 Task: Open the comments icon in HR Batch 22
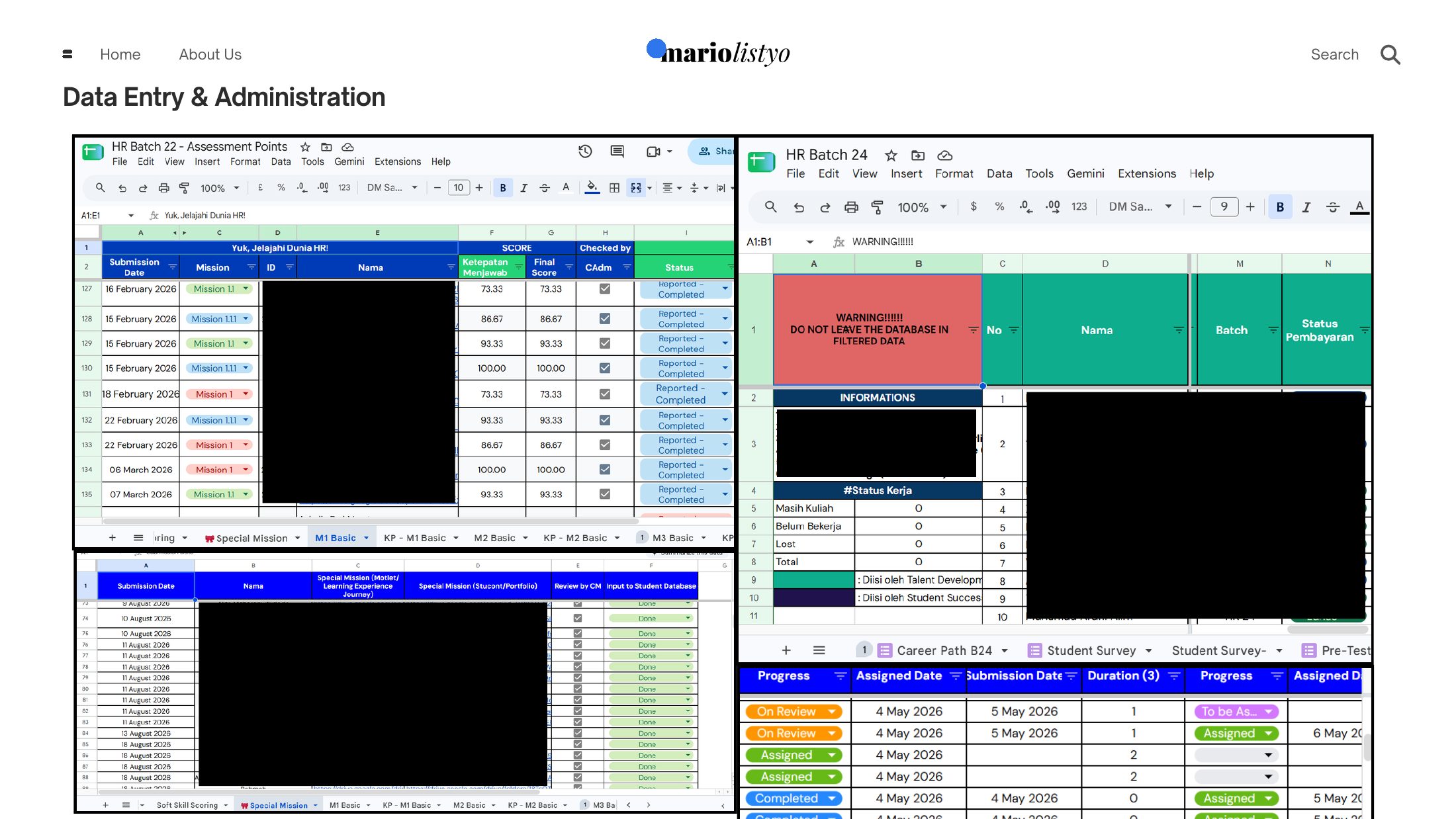[x=617, y=151]
